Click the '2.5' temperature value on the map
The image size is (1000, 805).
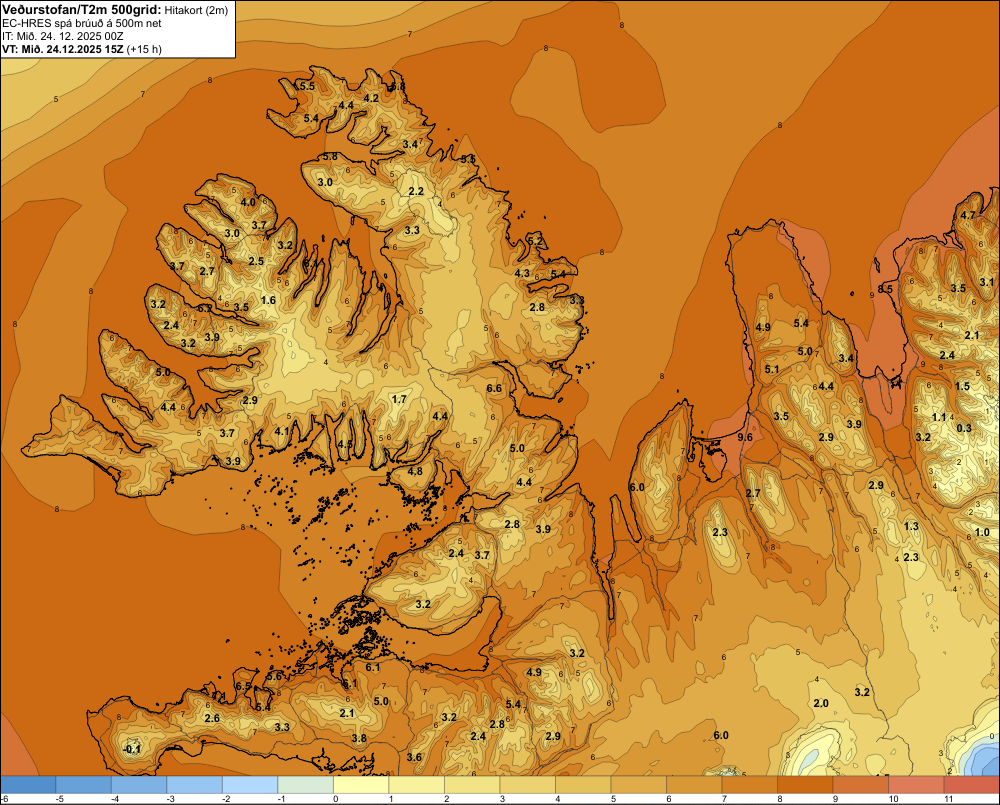[256, 261]
